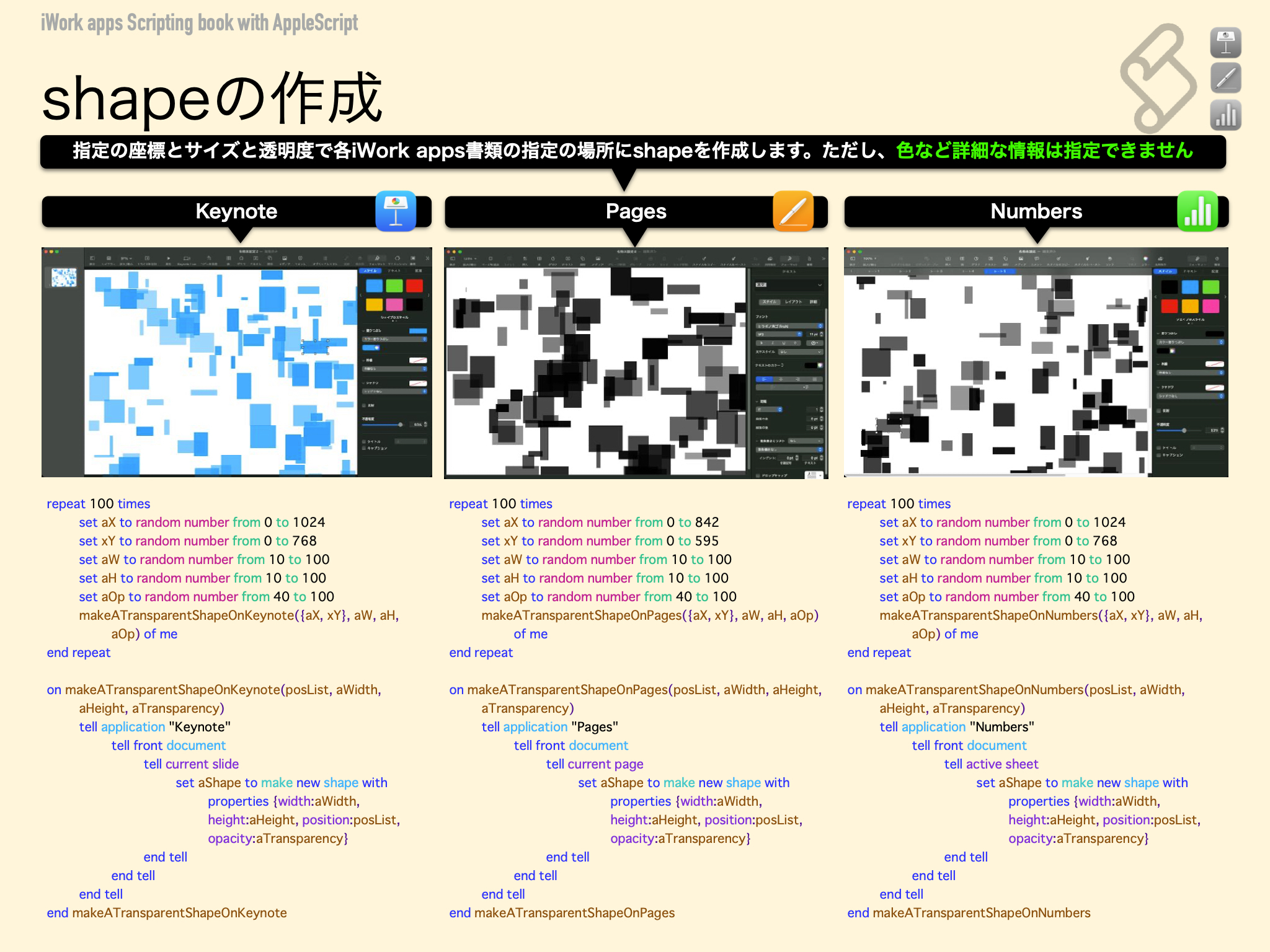Select slide thumbnail in Keynote navigator

click(x=63, y=277)
